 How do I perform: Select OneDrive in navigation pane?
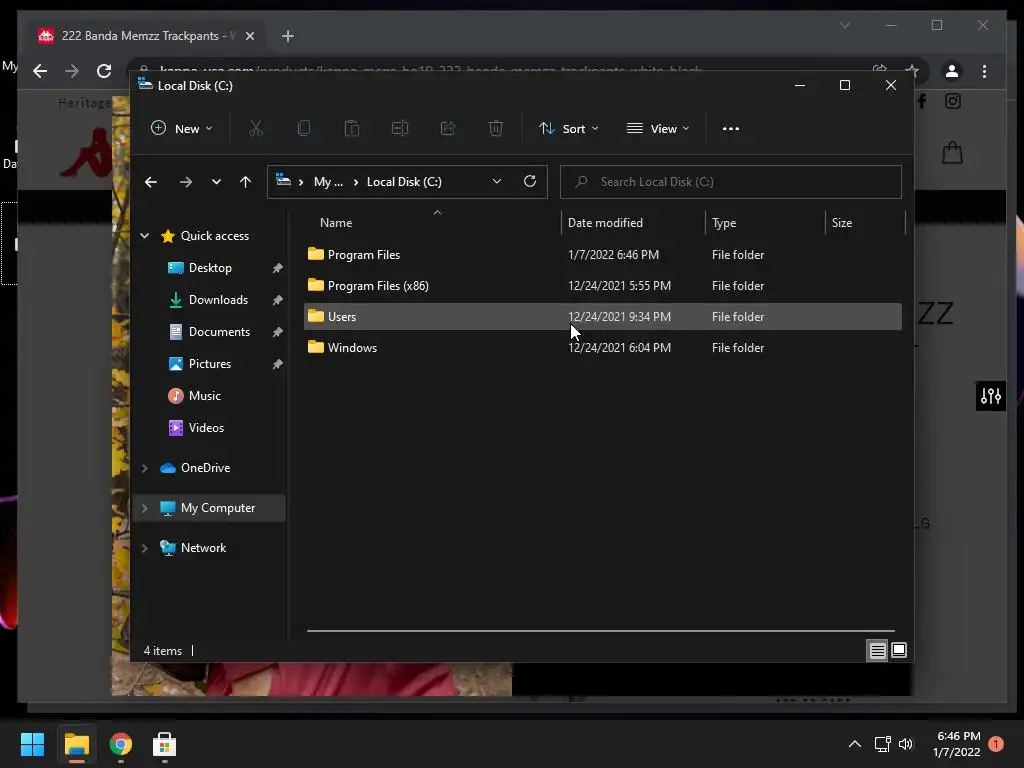[205, 468]
